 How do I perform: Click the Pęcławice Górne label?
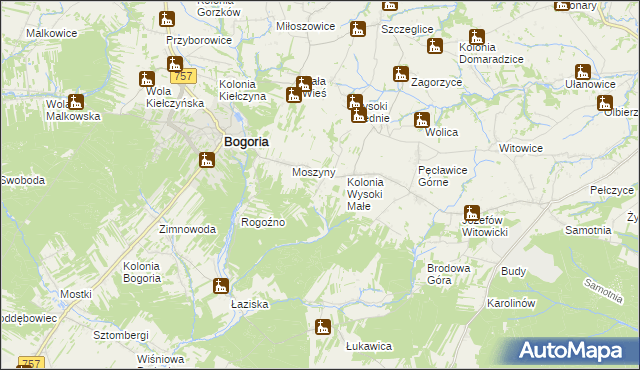[442, 176]
